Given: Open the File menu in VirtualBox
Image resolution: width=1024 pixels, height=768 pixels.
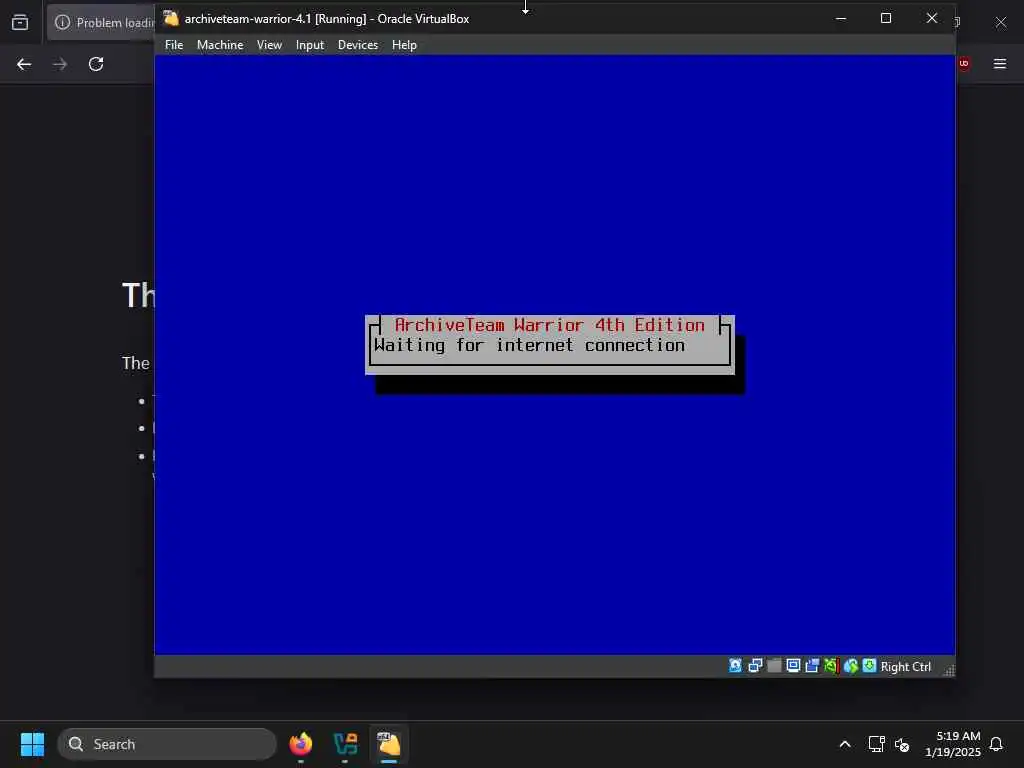Looking at the screenshot, I should [x=174, y=44].
